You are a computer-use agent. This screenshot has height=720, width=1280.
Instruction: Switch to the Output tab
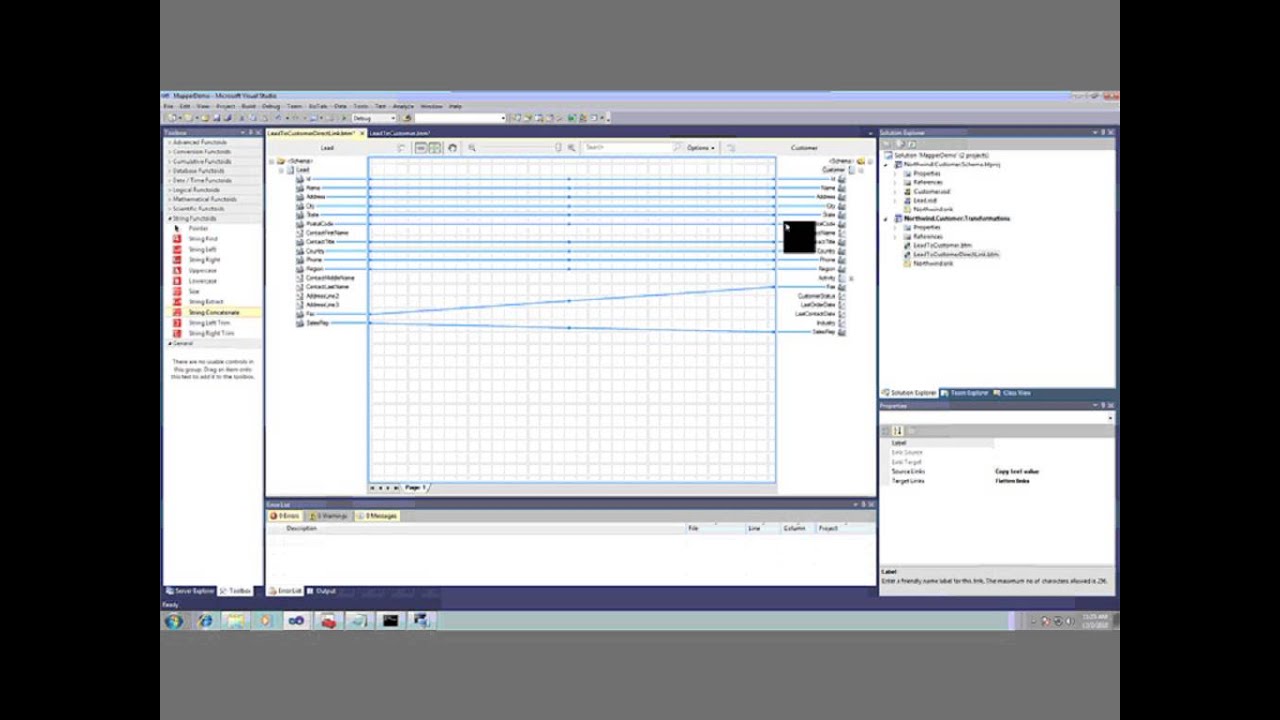point(322,592)
